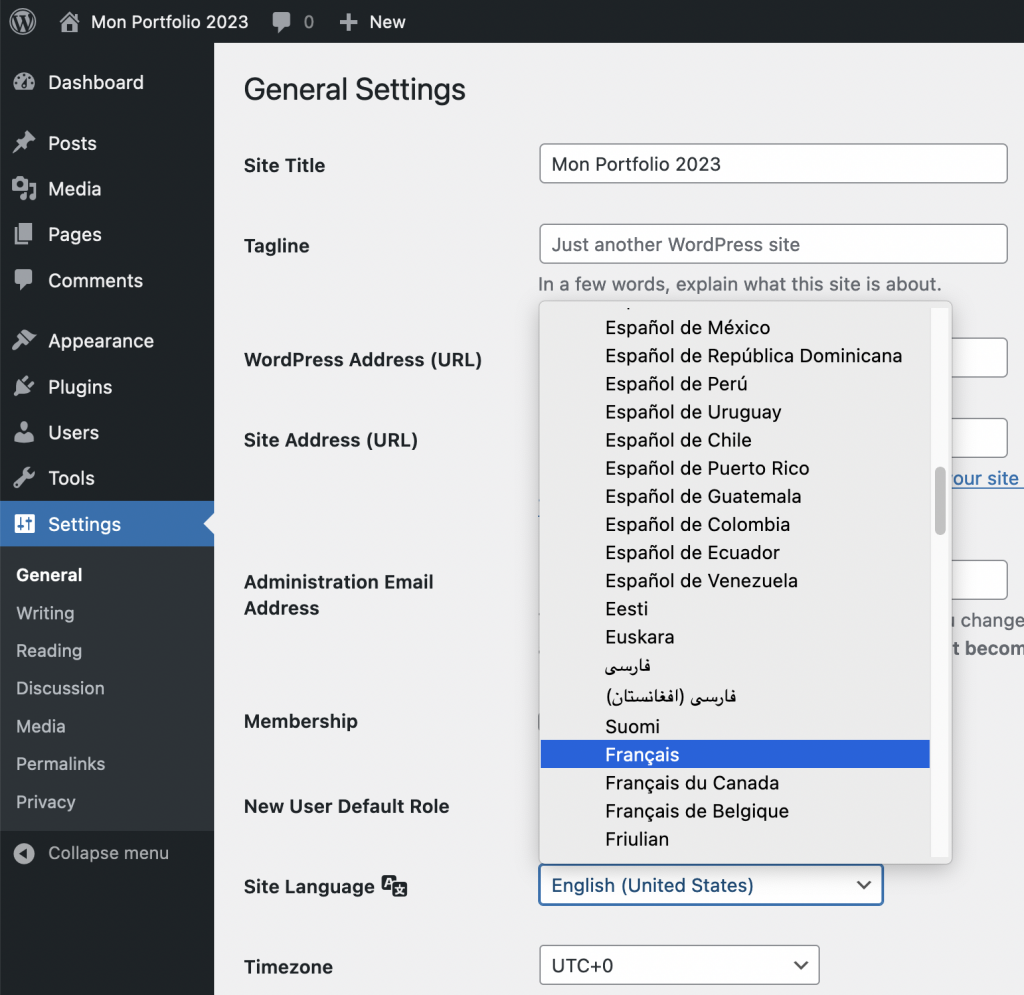Open the Permalinks settings submenu
This screenshot has height=995, width=1024.
60,764
